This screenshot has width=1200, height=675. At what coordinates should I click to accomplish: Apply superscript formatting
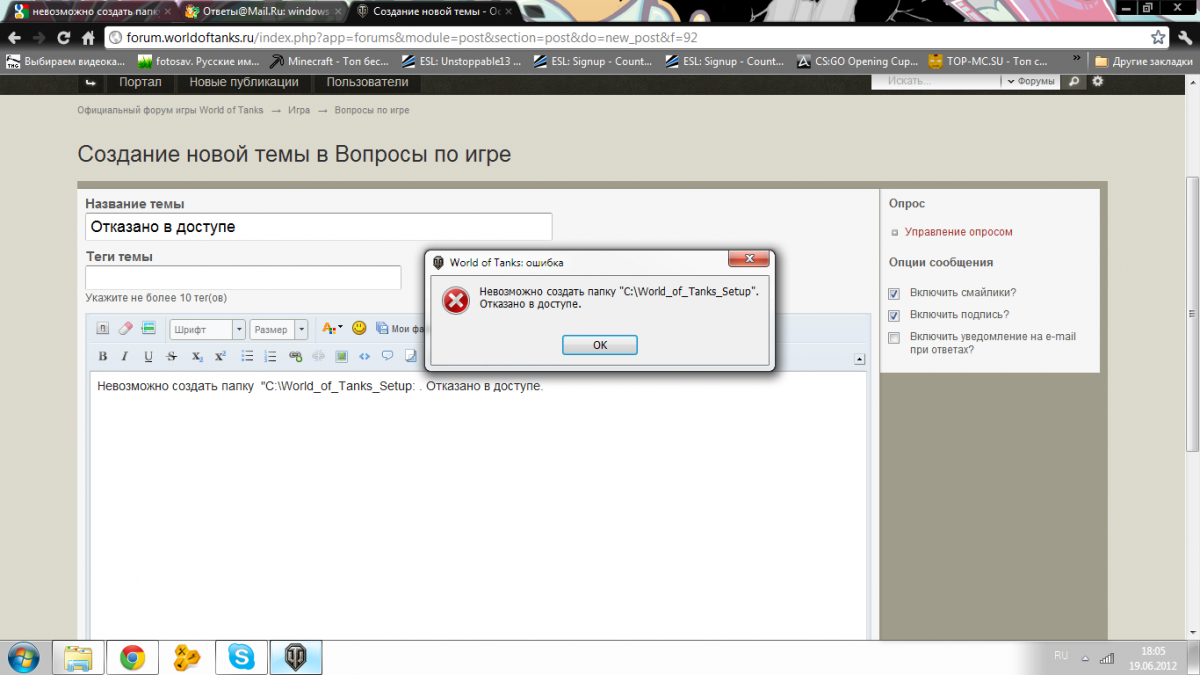(x=220, y=356)
